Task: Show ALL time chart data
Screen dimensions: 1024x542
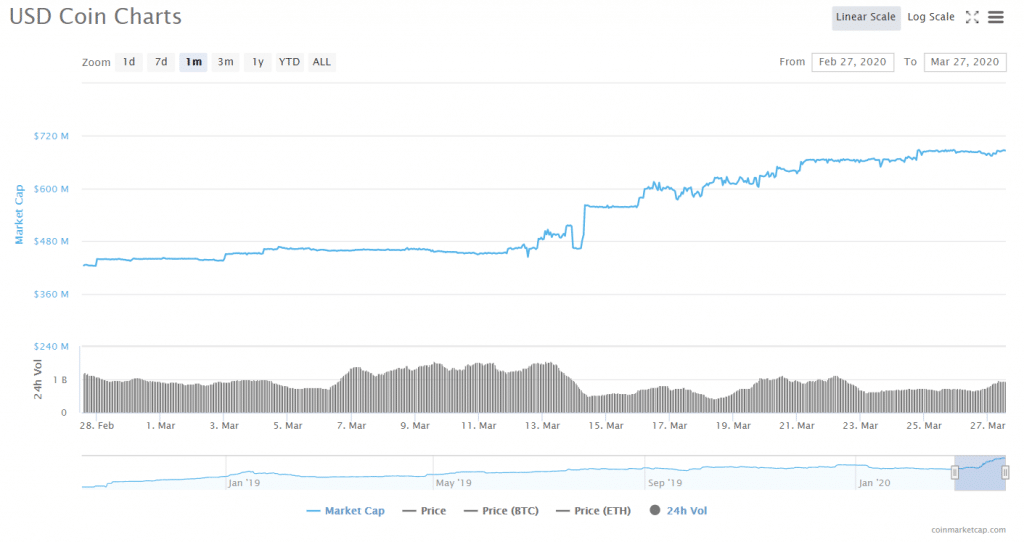Action: [x=321, y=62]
